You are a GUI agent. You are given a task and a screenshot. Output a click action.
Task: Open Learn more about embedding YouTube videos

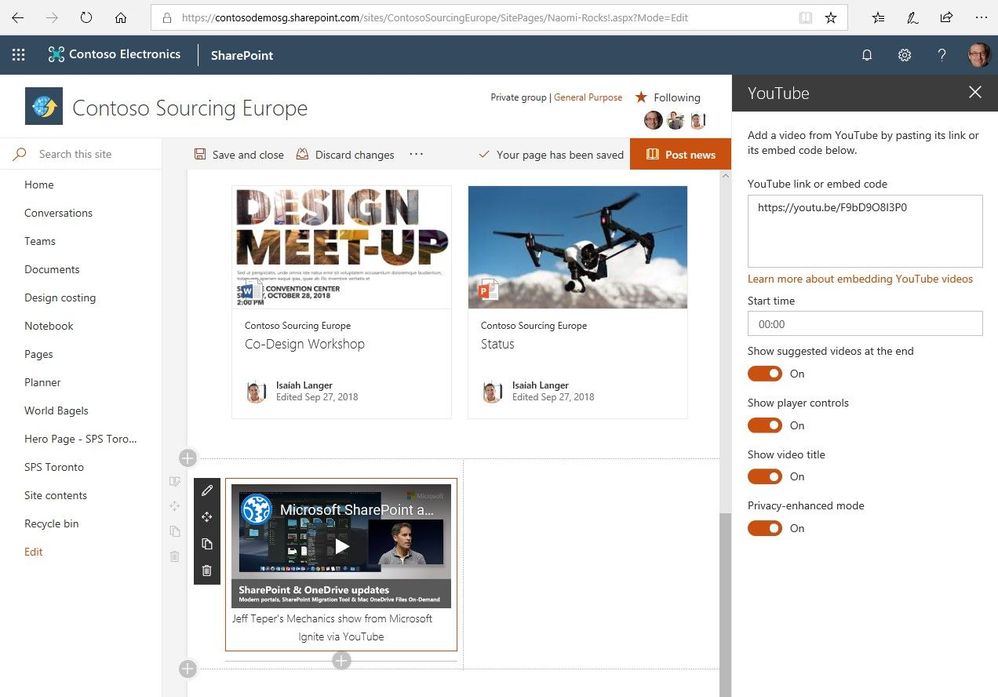coord(860,279)
